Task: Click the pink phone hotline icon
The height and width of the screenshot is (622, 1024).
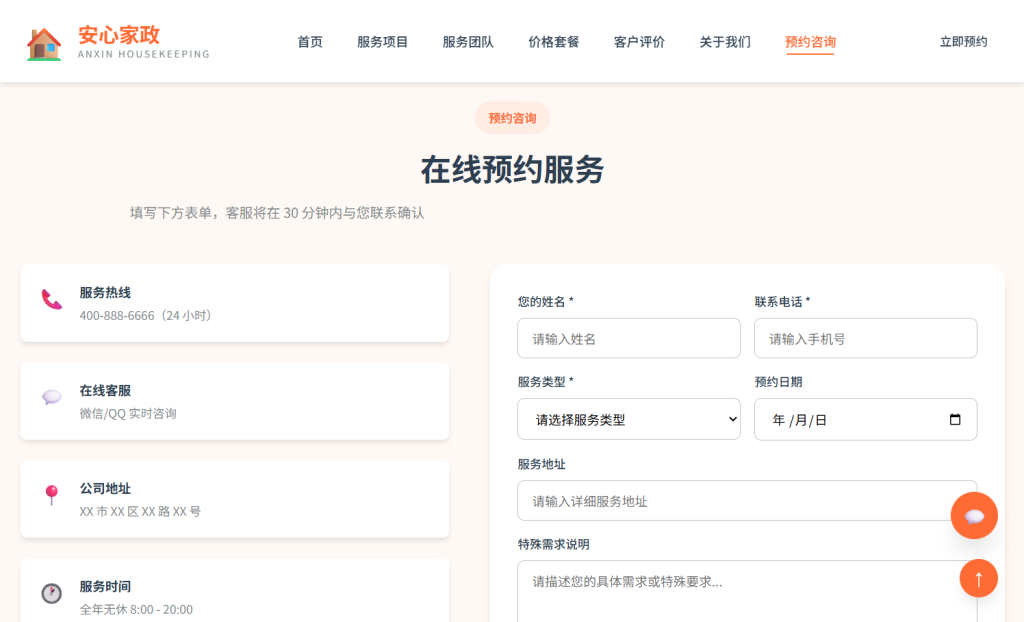Action: [52, 299]
